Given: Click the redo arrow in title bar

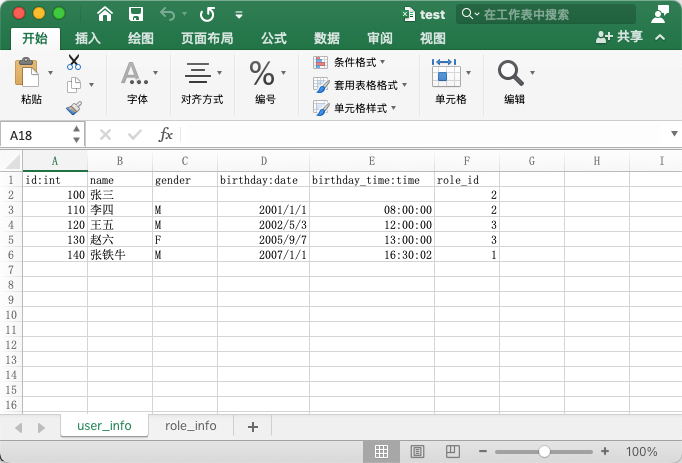Looking at the screenshot, I should point(207,14).
